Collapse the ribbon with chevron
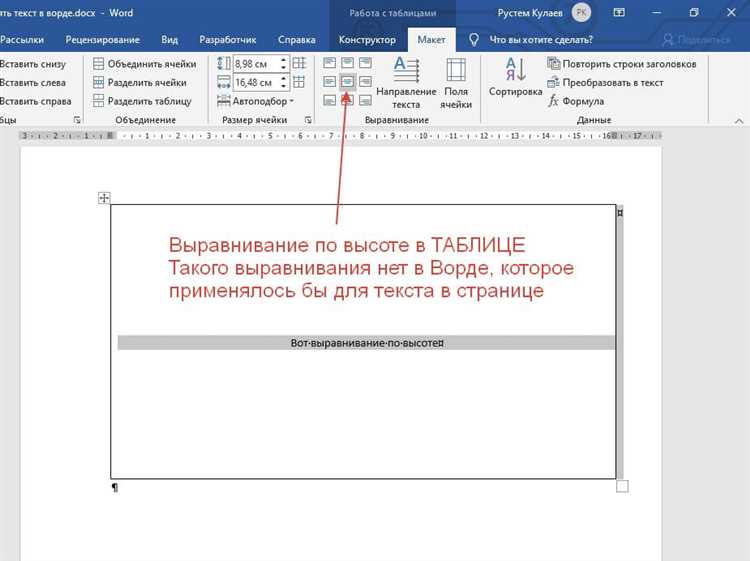750x561 pixels. pyautogui.click(x=739, y=121)
